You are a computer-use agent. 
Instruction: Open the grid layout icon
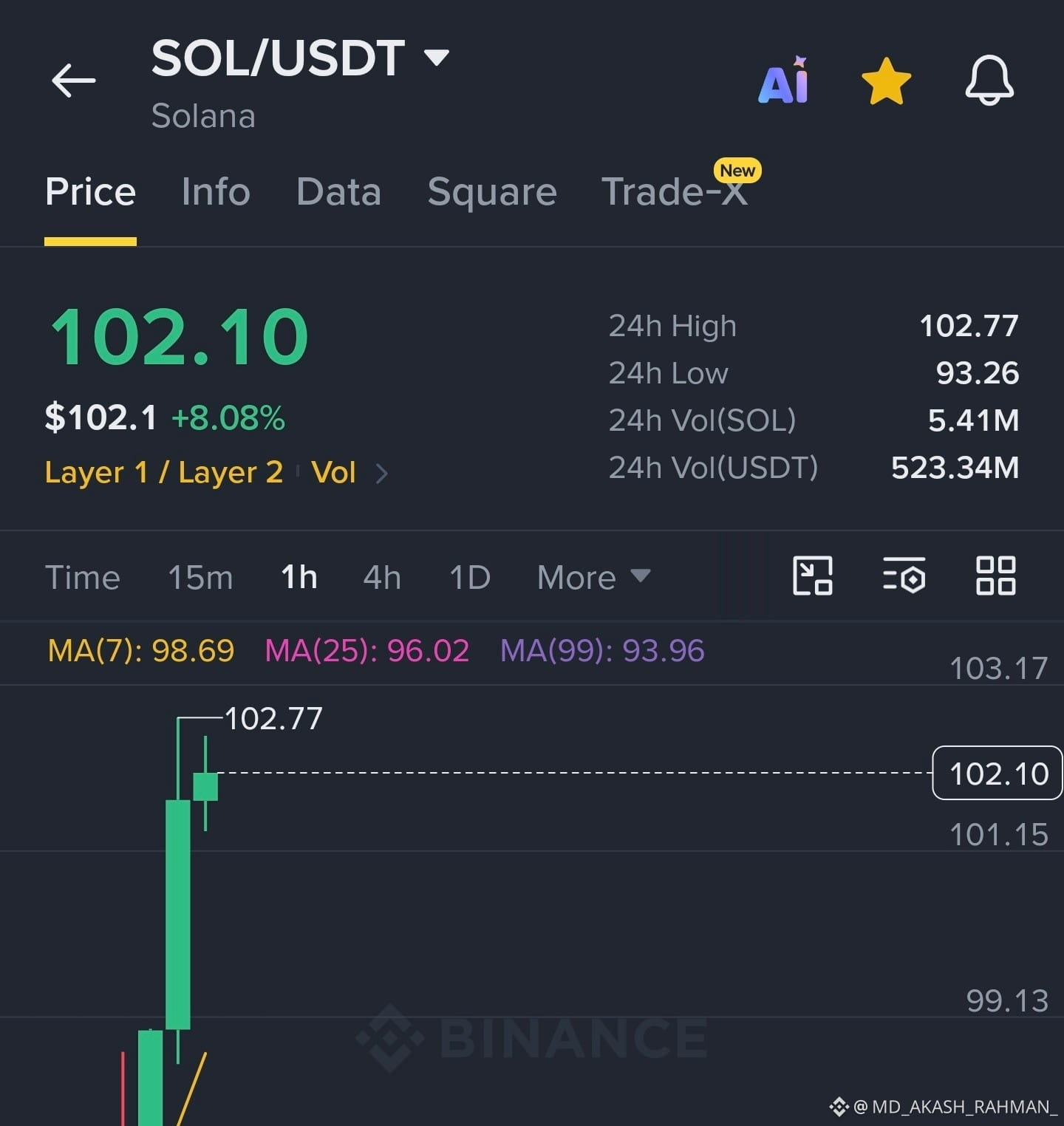click(x=995, y=576)
